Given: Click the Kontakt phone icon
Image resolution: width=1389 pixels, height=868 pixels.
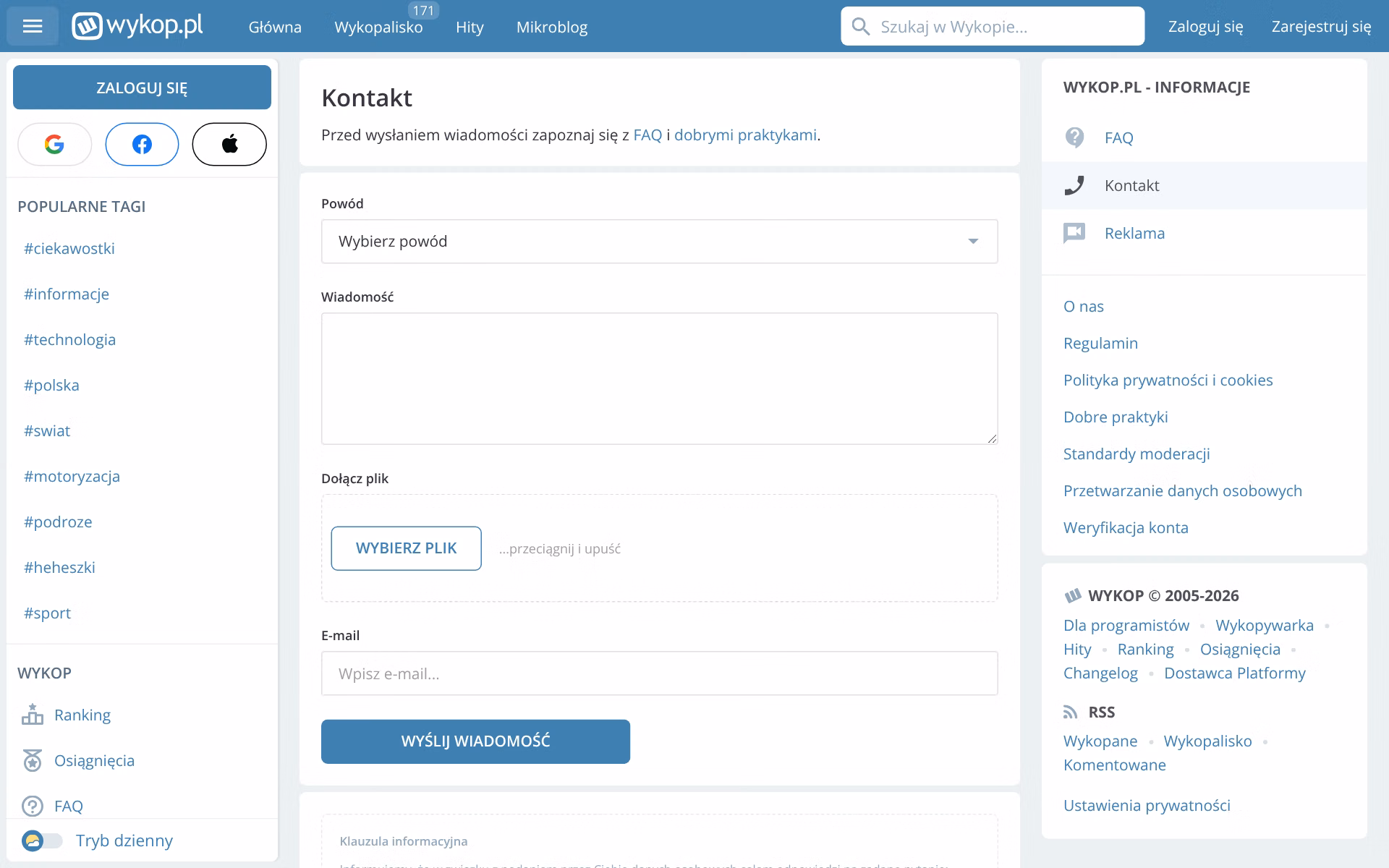Looking at the screenshot, I should (x=1075, y=185).
